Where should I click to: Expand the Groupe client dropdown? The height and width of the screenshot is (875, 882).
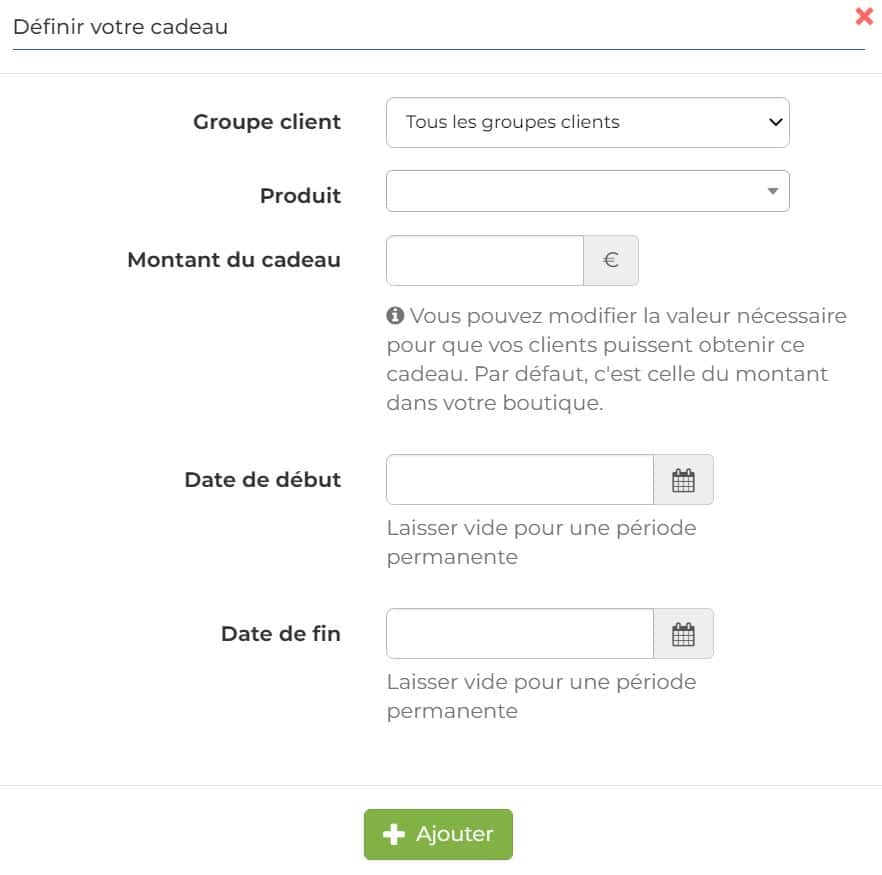click(x=588, y=123)
